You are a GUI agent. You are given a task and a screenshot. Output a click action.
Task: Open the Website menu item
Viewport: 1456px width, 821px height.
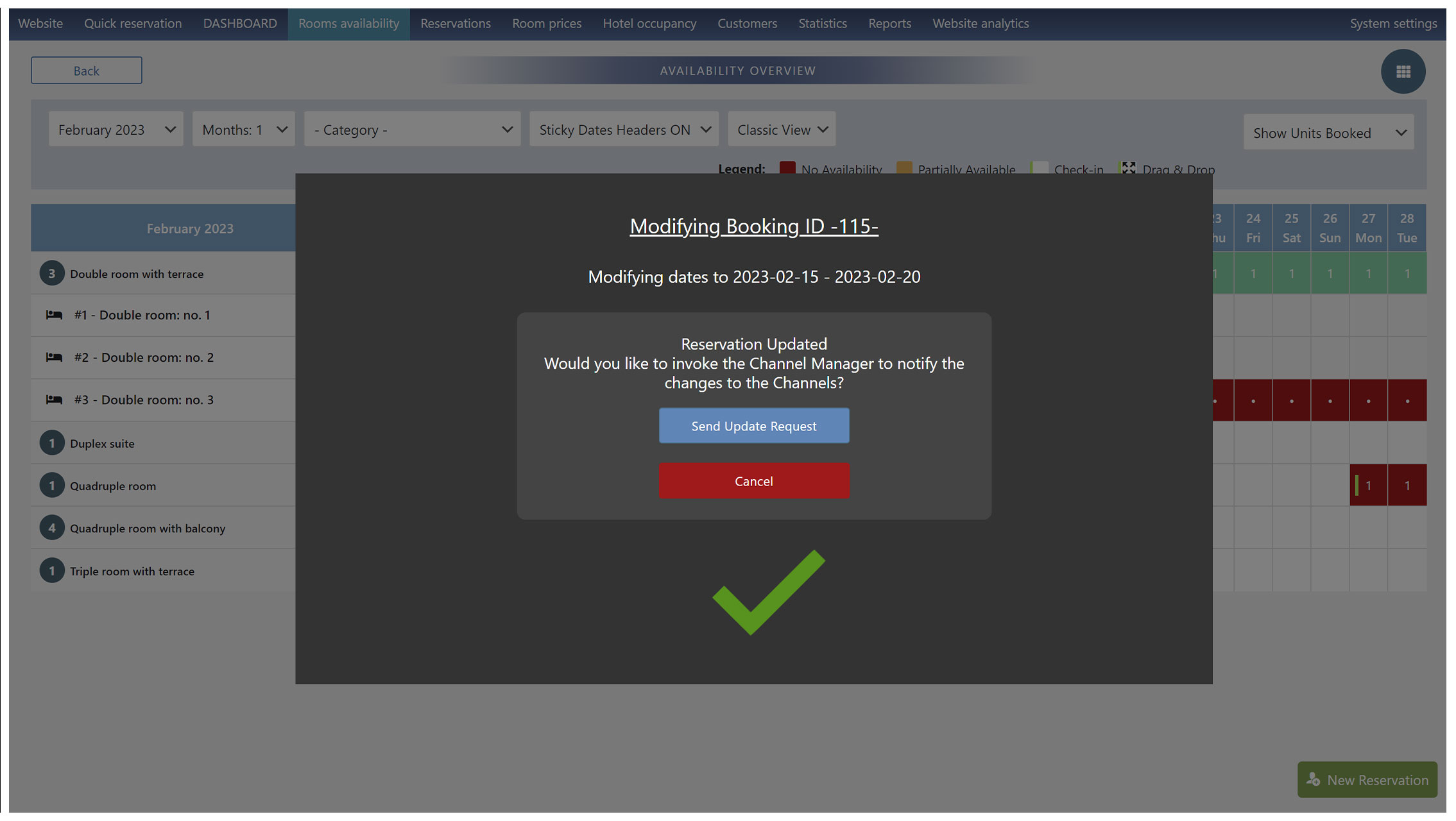click(x=40, y=24)
